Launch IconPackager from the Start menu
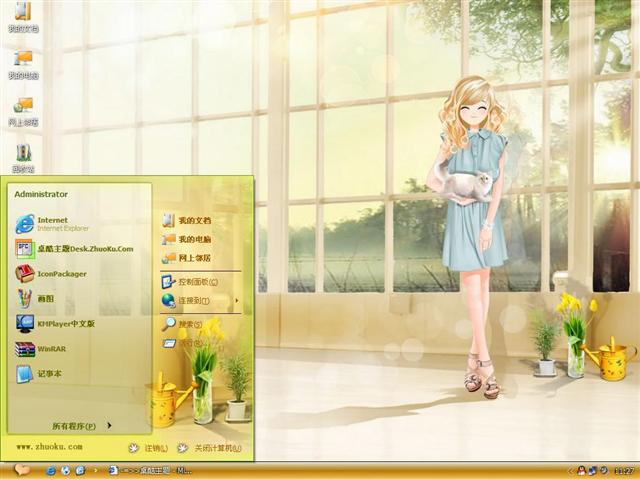Screen dimensions: 640x480 click(x=60, y=273)
